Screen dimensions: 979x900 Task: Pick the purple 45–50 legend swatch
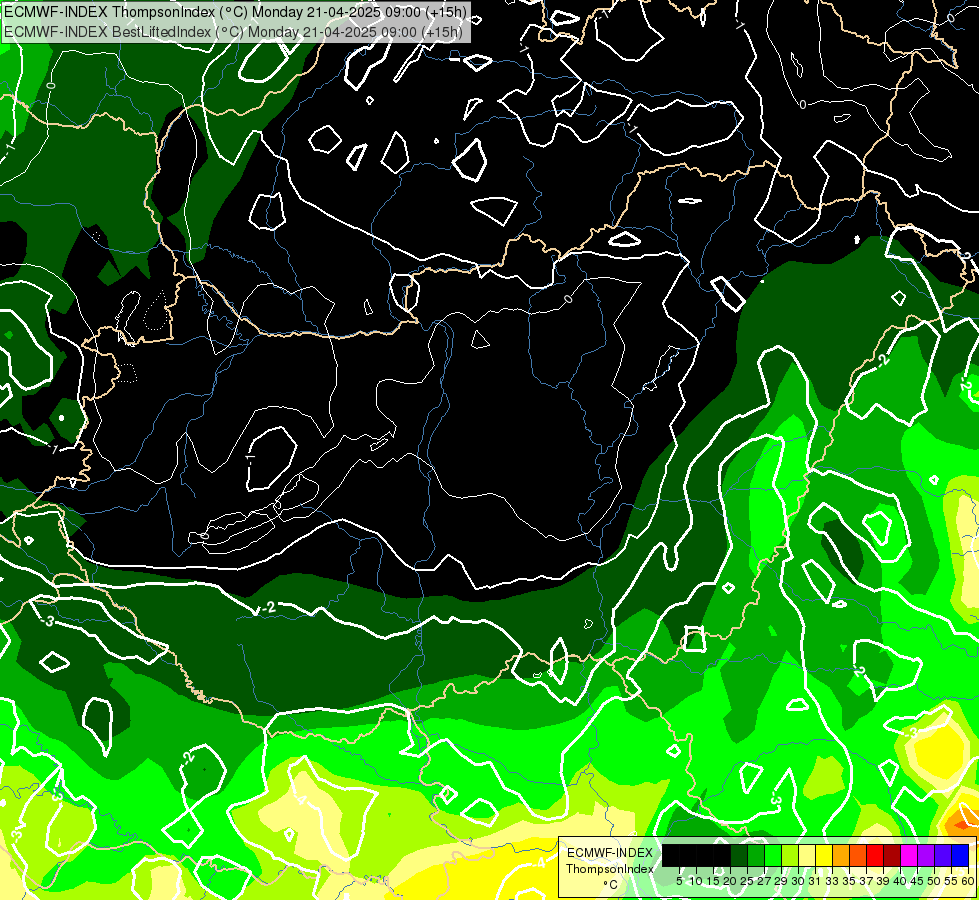pos(927,856)
